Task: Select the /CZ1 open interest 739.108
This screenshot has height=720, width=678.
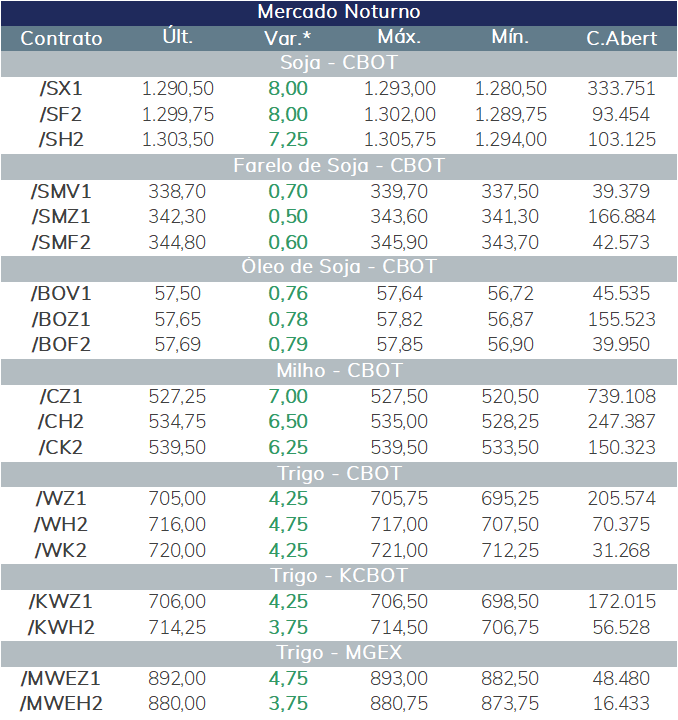Action: click(x=622, y=397)
